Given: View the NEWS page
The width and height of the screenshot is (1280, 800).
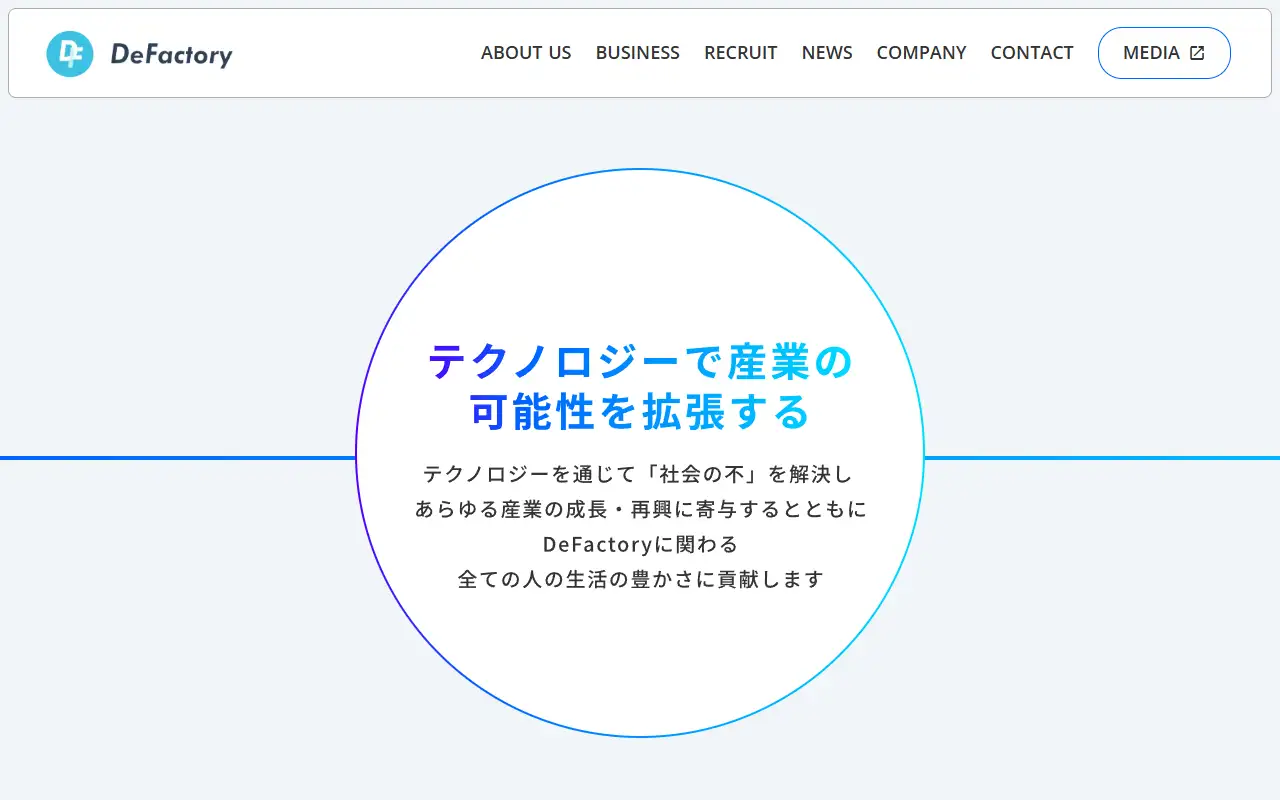Looking at the screenshot, I should (827, 53).
